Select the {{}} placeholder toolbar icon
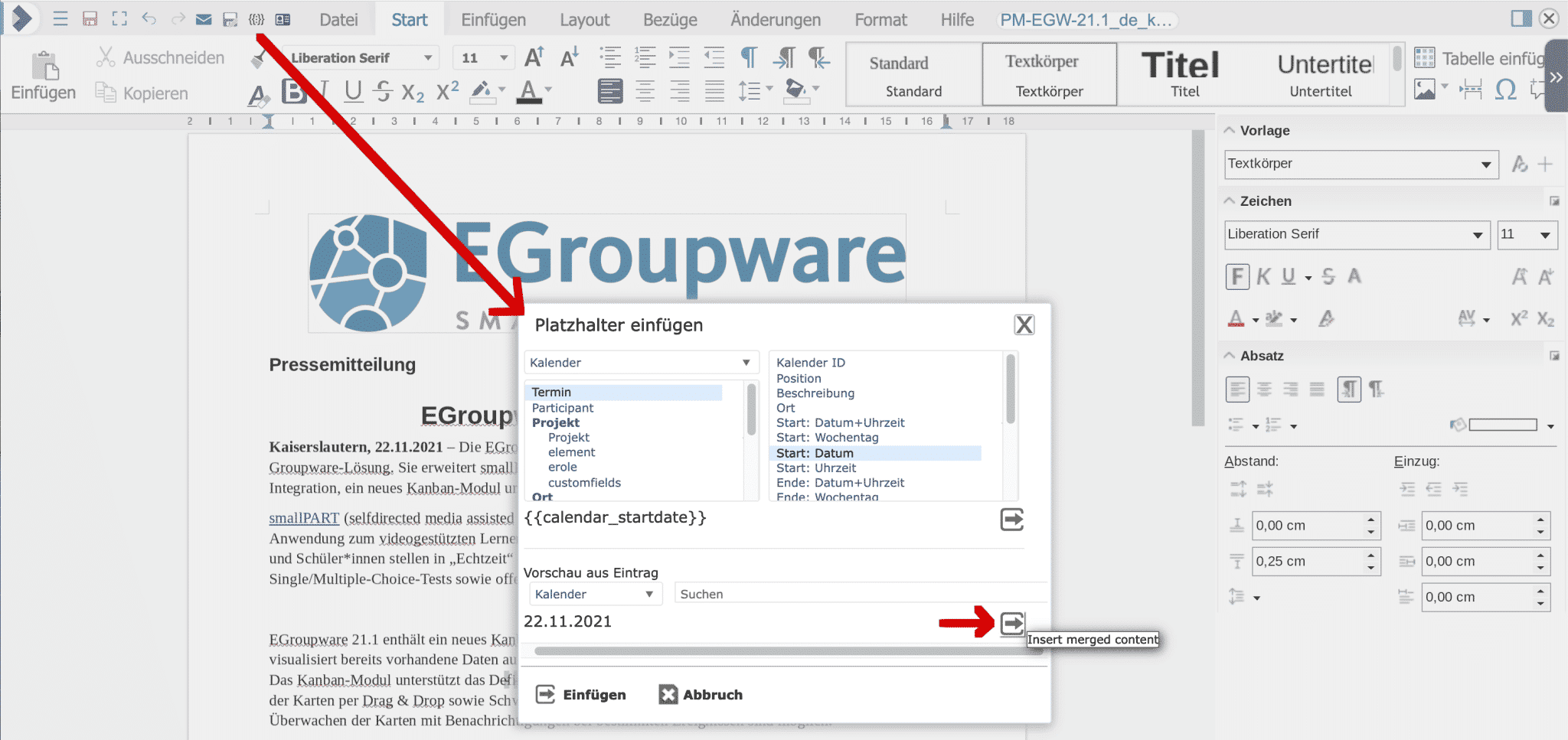The image size is (1568, 740). [258, 18]
